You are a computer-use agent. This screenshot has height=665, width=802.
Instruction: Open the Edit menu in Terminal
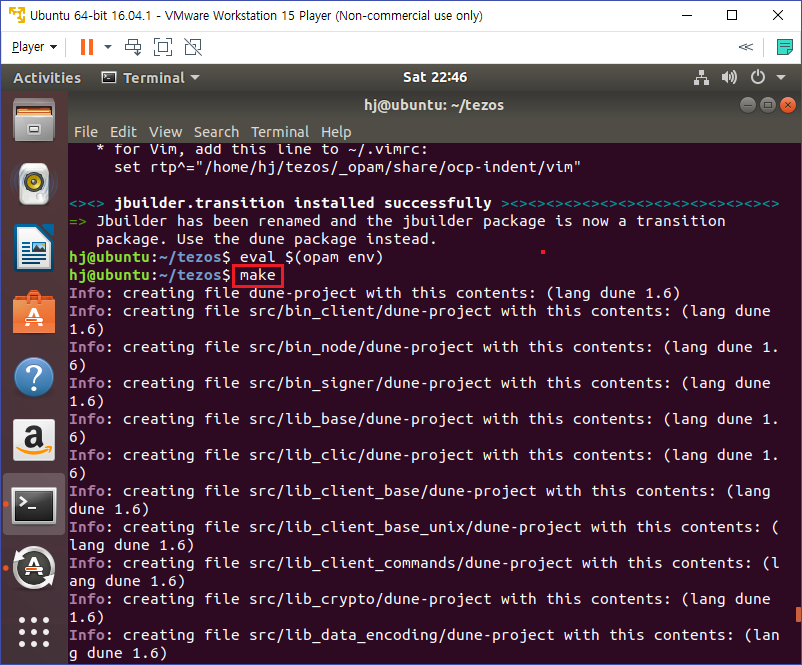pos(123,132)
